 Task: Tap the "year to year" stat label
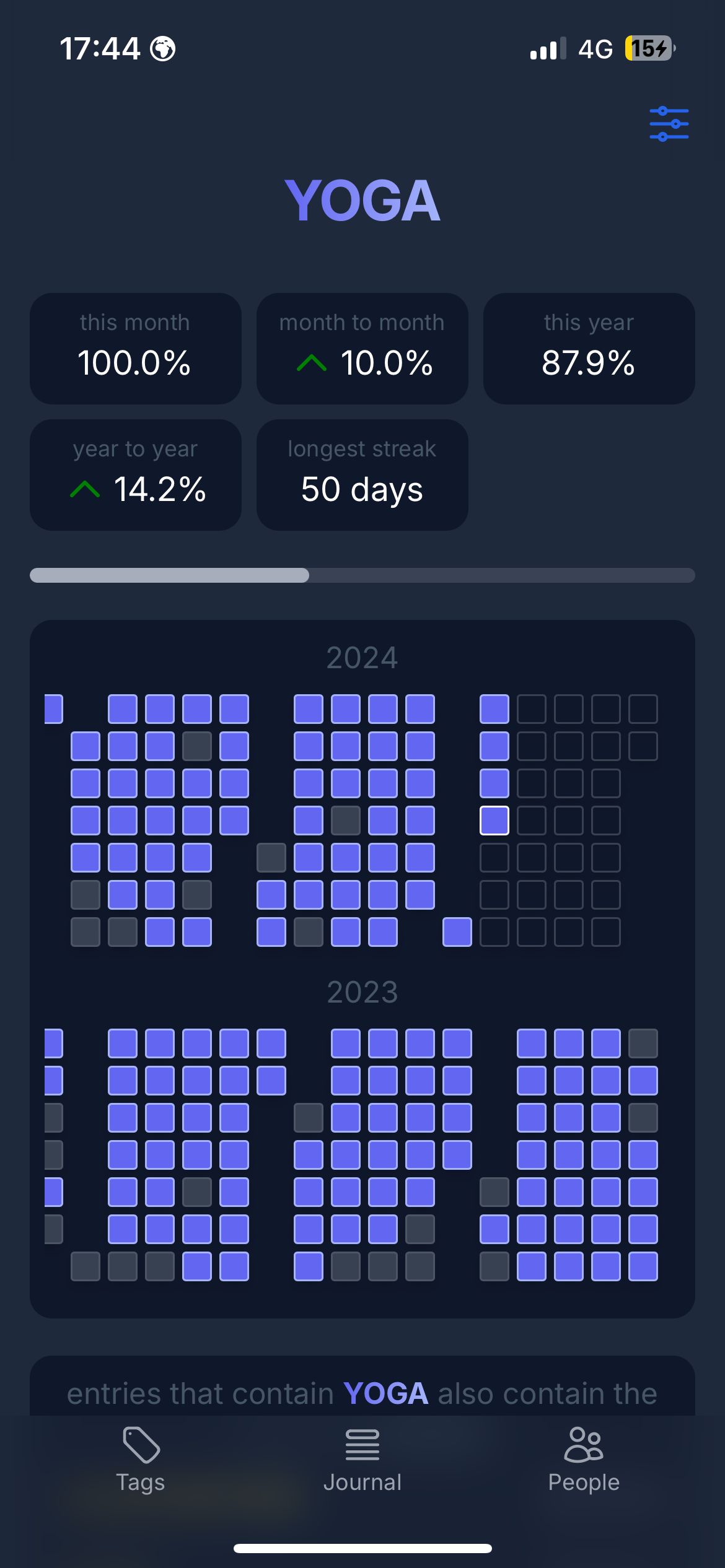[135, 449]
